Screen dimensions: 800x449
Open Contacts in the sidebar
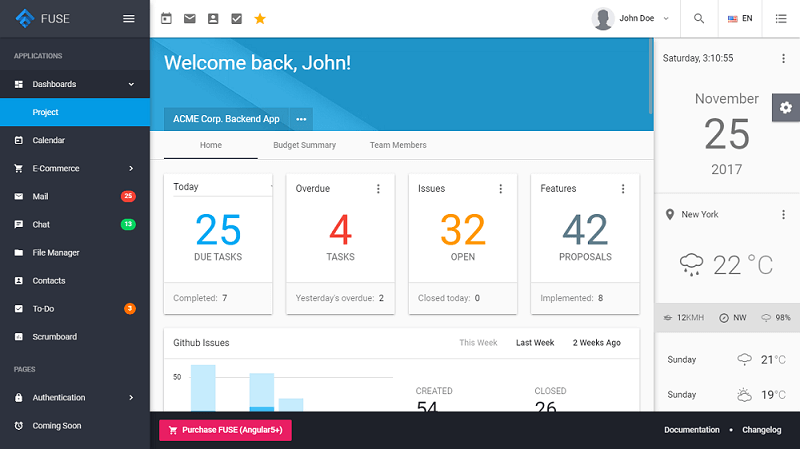point(75,281)
